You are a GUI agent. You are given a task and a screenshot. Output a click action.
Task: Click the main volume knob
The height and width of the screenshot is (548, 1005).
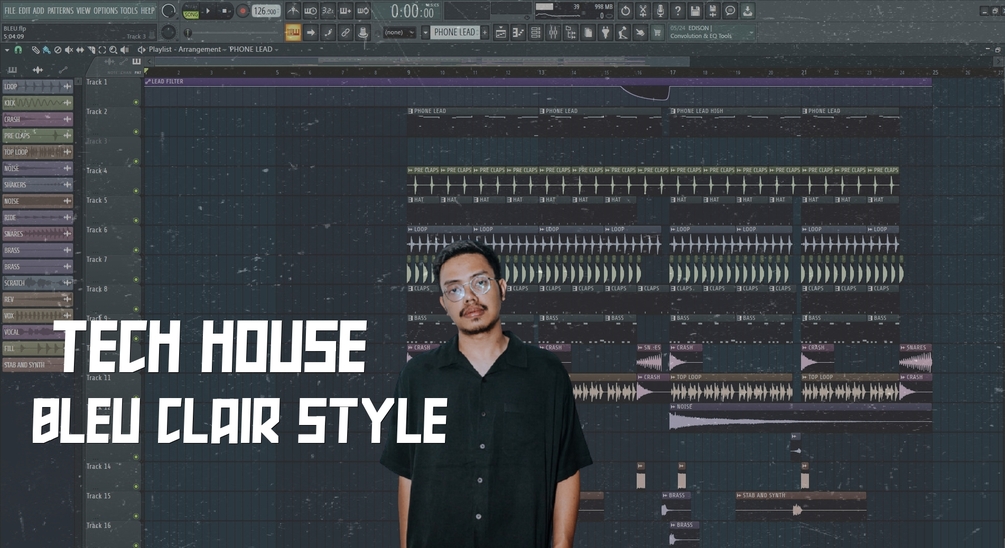click(169, 11)
